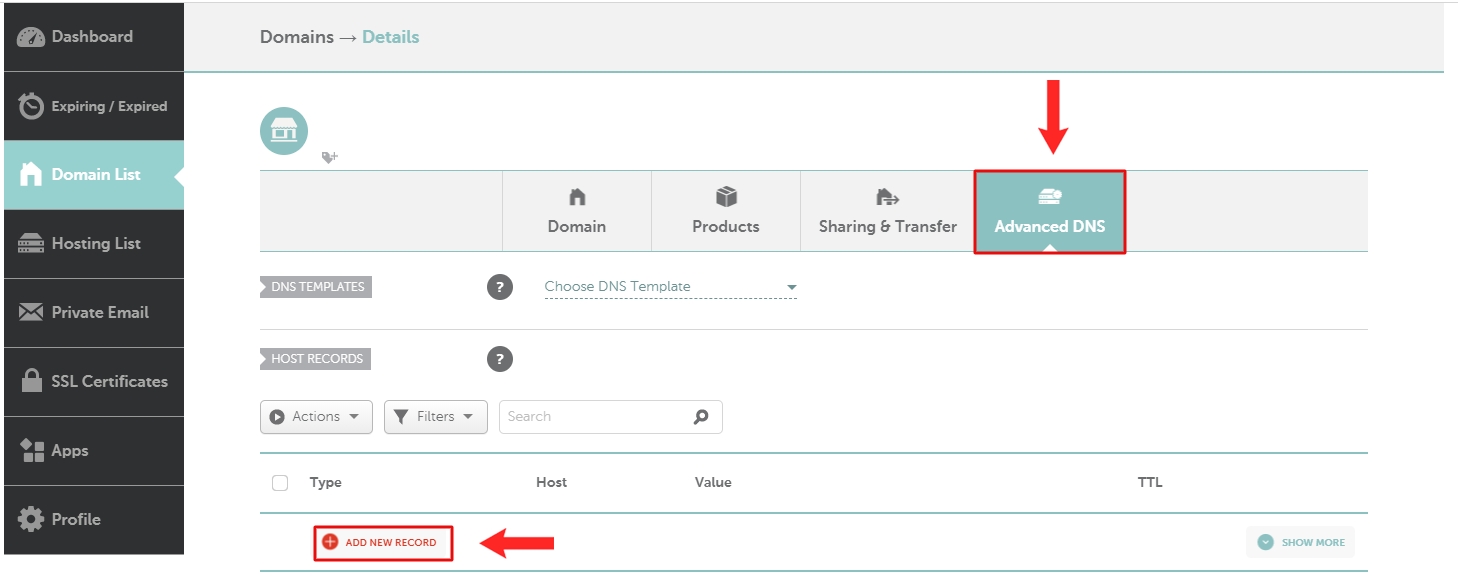Switch to the Domain tab
The width and height of the screenshot is (1458, 578).
pos(577,211)
